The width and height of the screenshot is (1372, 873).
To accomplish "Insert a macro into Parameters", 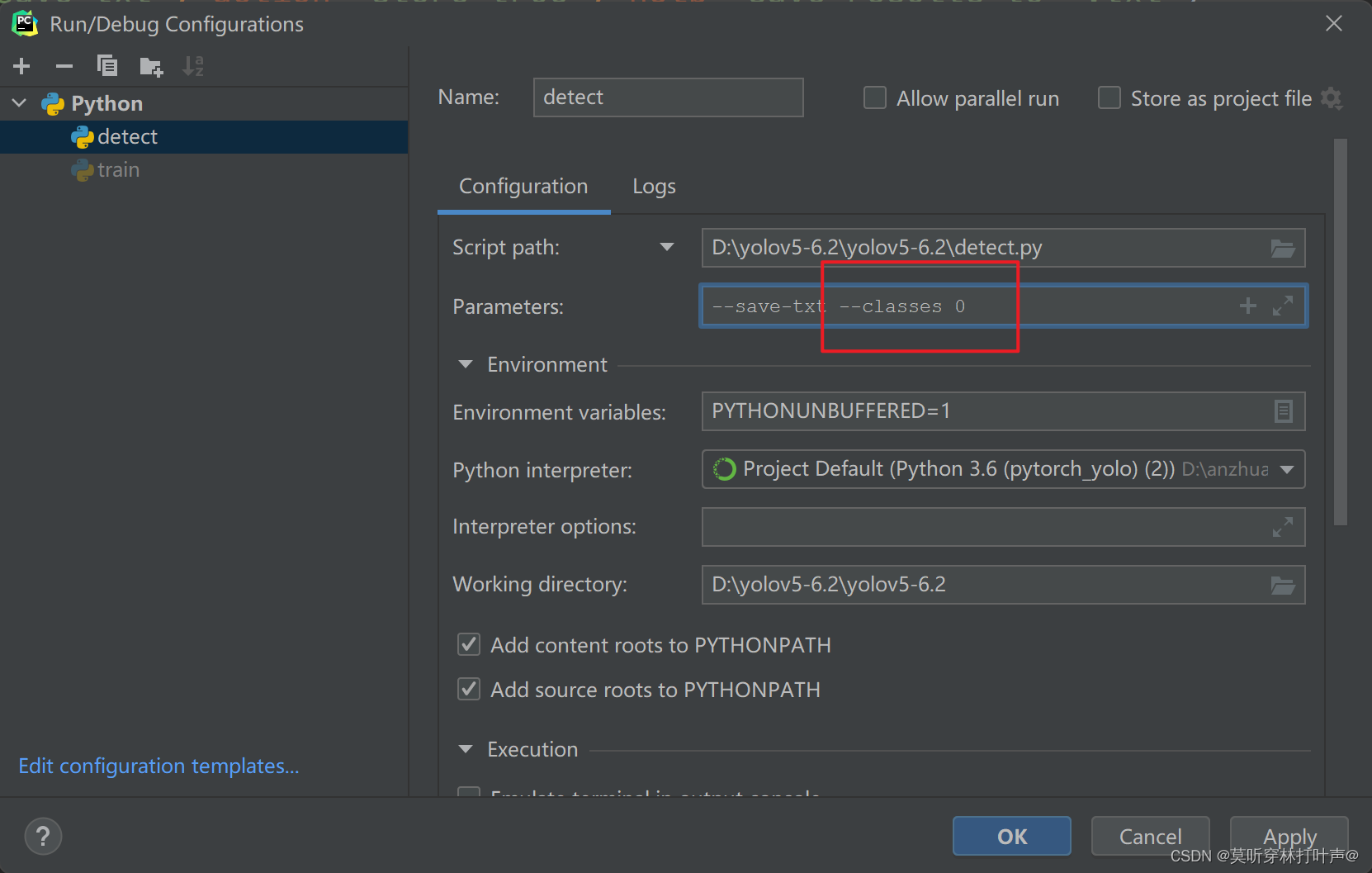I will pos(1248,306).
